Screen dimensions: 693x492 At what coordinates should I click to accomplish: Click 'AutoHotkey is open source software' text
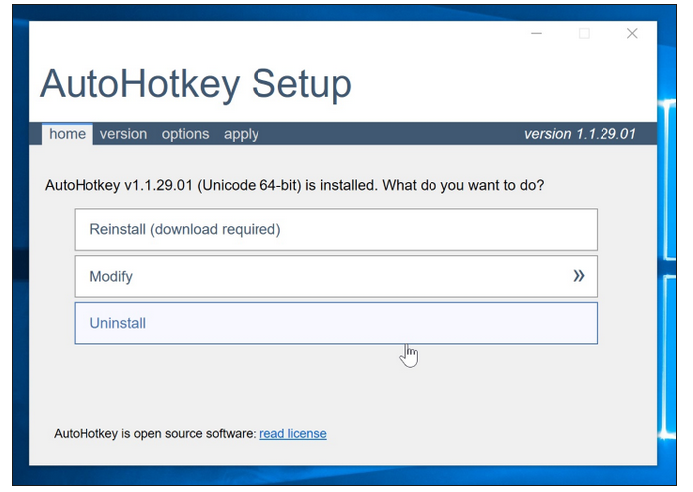(155, 434)
